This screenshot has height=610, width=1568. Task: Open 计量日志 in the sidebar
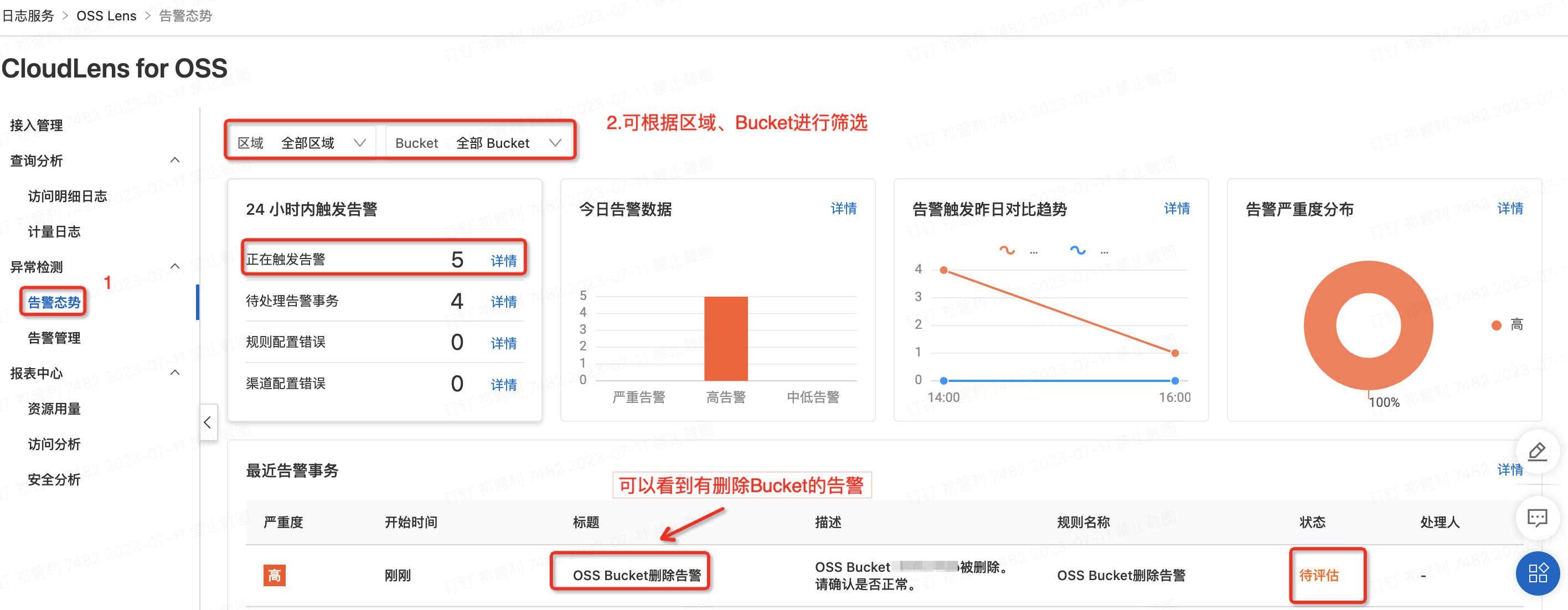pos(54,231)
